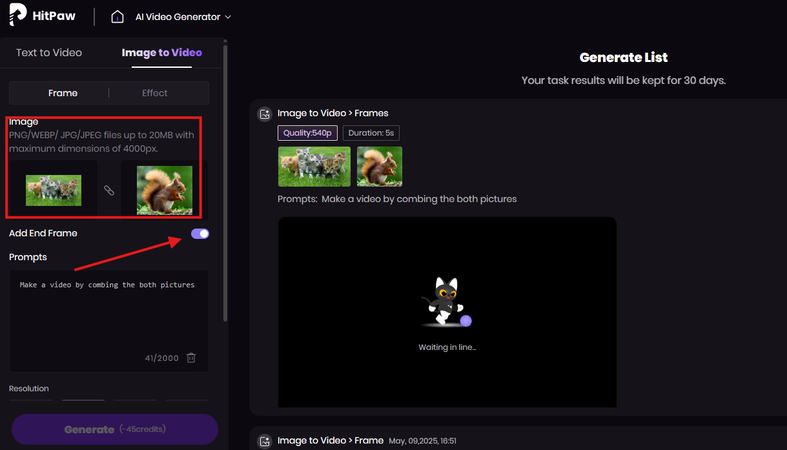Viewport: 787px width, 450px height.
Task: Choose the Effect mode option
Action: tap(155, 93)
